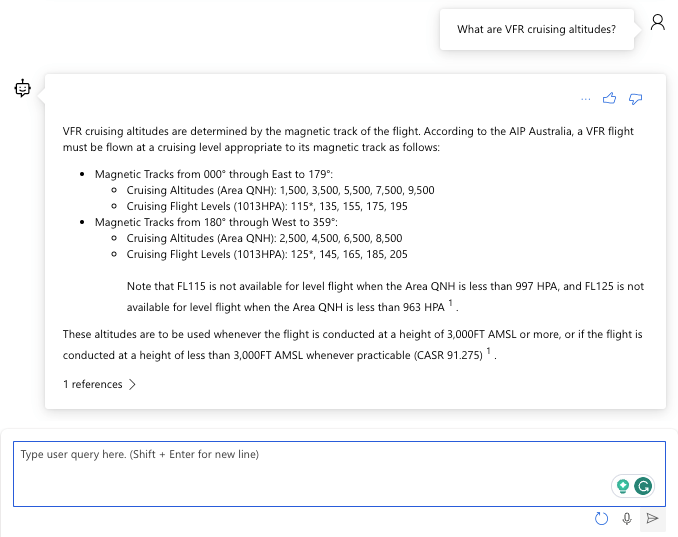Click the 'What are VFR cruising altitudes?' message

click(536, 29)
